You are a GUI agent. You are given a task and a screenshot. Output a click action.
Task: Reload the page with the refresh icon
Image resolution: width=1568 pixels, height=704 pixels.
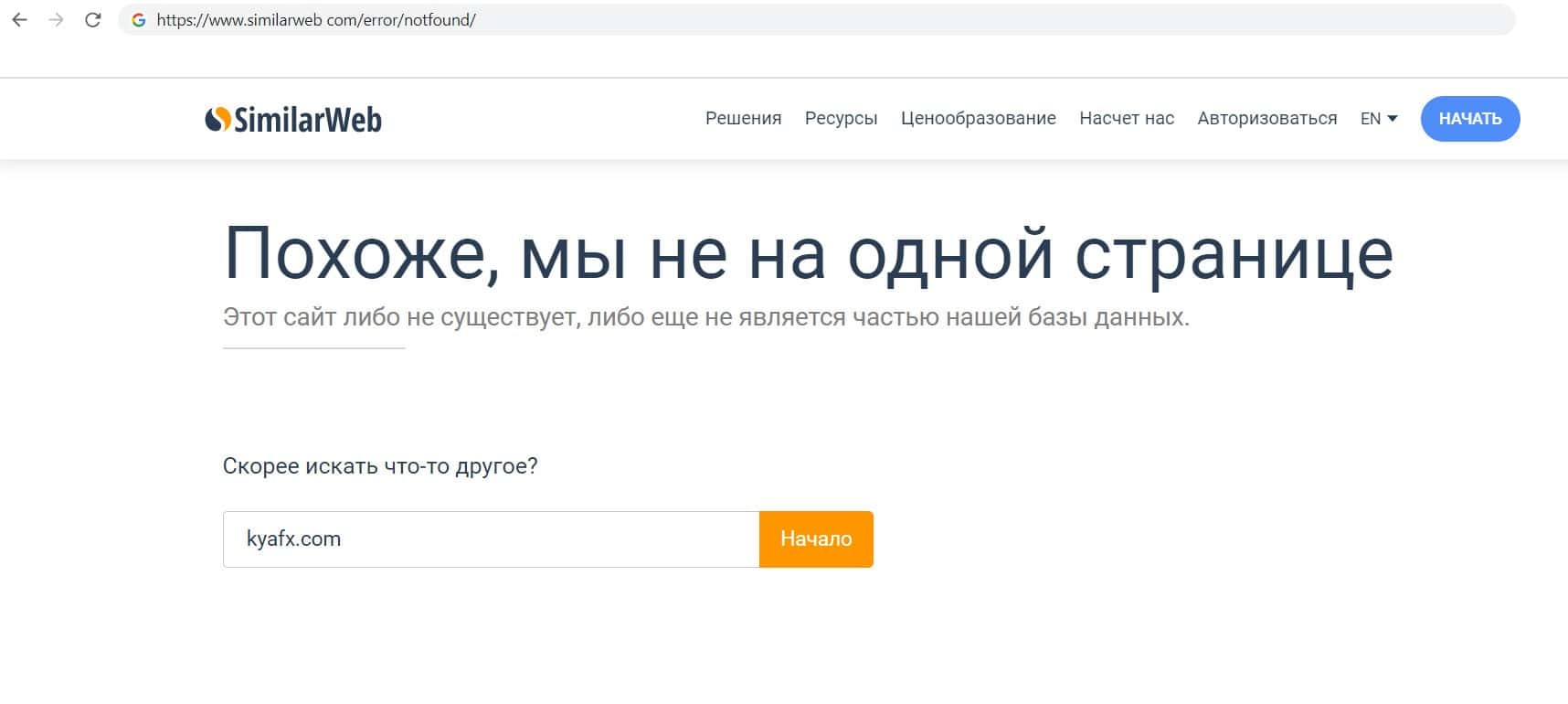tap(92, 19)
